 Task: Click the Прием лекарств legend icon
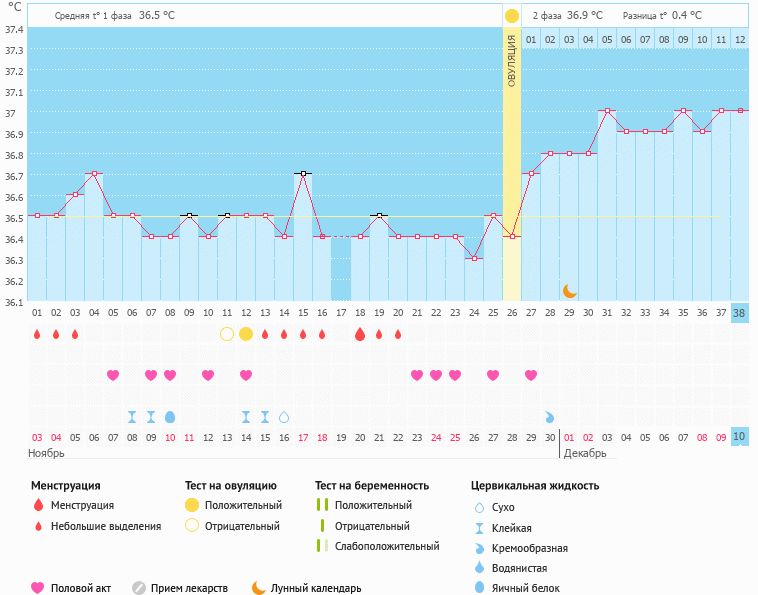(139, 588)
